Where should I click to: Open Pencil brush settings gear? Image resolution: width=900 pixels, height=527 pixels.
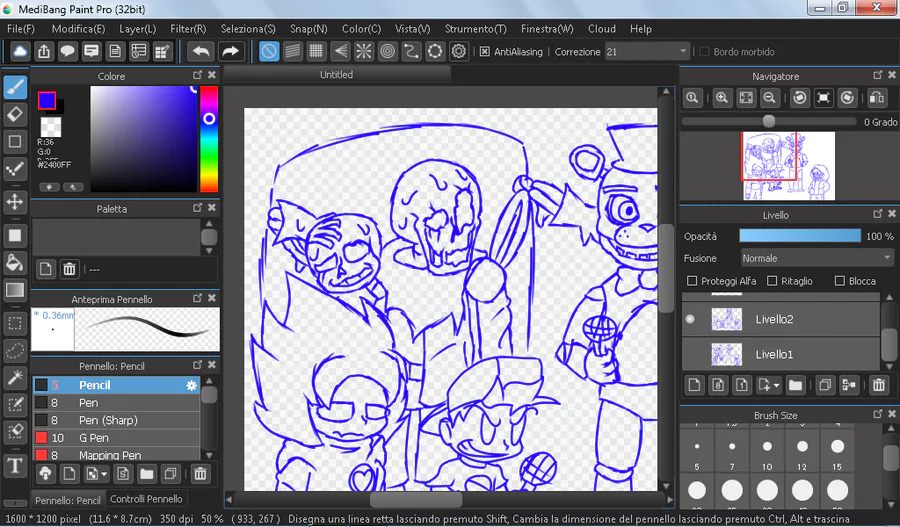pyautogui.click(x=192, y=385)
